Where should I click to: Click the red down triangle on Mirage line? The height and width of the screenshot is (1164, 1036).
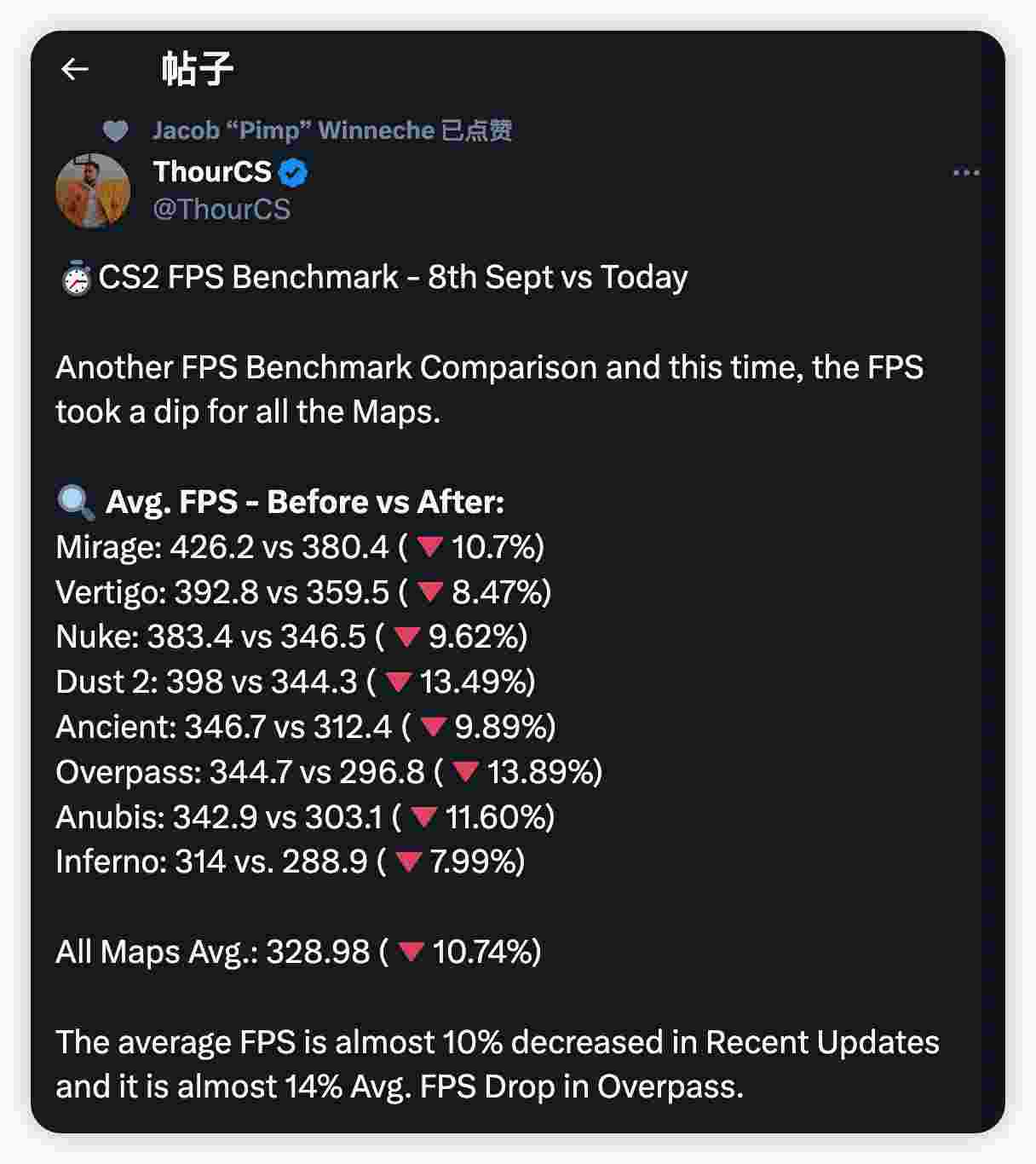coord(429,547)
